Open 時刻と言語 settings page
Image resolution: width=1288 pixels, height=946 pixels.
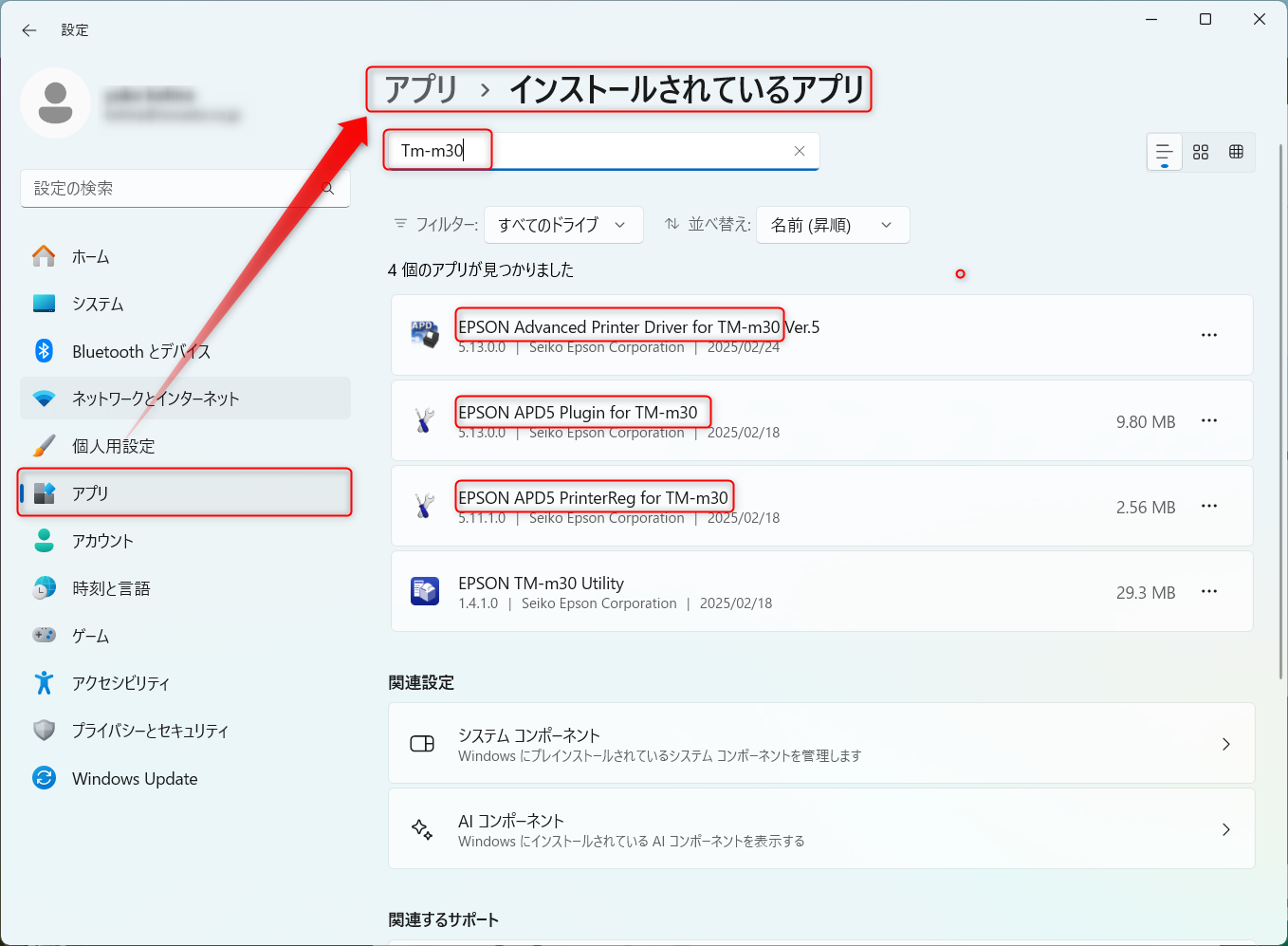[185, 588]
